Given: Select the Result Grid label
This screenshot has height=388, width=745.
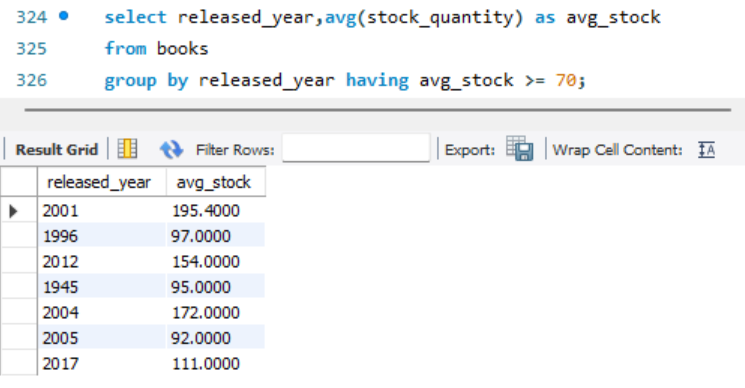Looking at the screenshot, I should [57, 150].
